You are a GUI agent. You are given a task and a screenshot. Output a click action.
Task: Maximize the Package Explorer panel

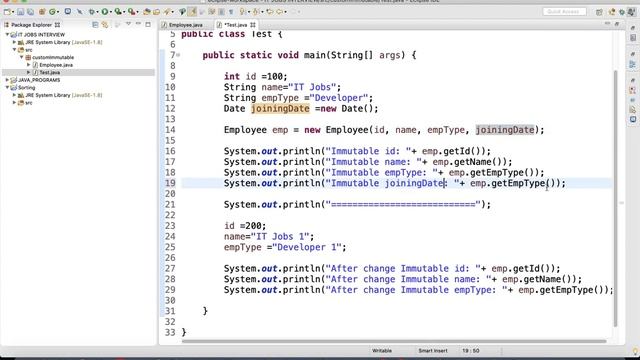[x=148, y=24]
